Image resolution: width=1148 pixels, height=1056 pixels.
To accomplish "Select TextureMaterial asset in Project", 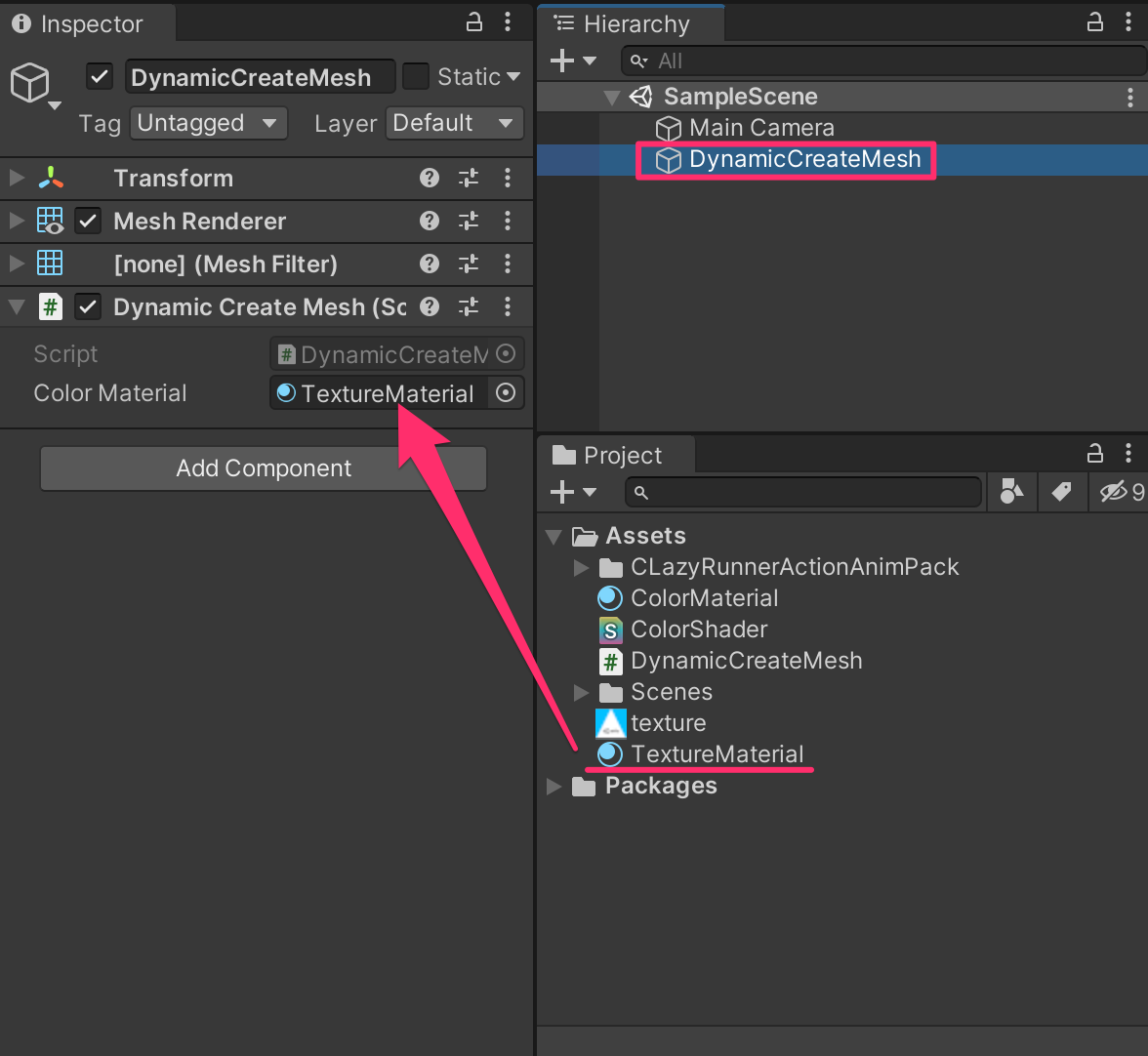I will (x=717, y=754).
